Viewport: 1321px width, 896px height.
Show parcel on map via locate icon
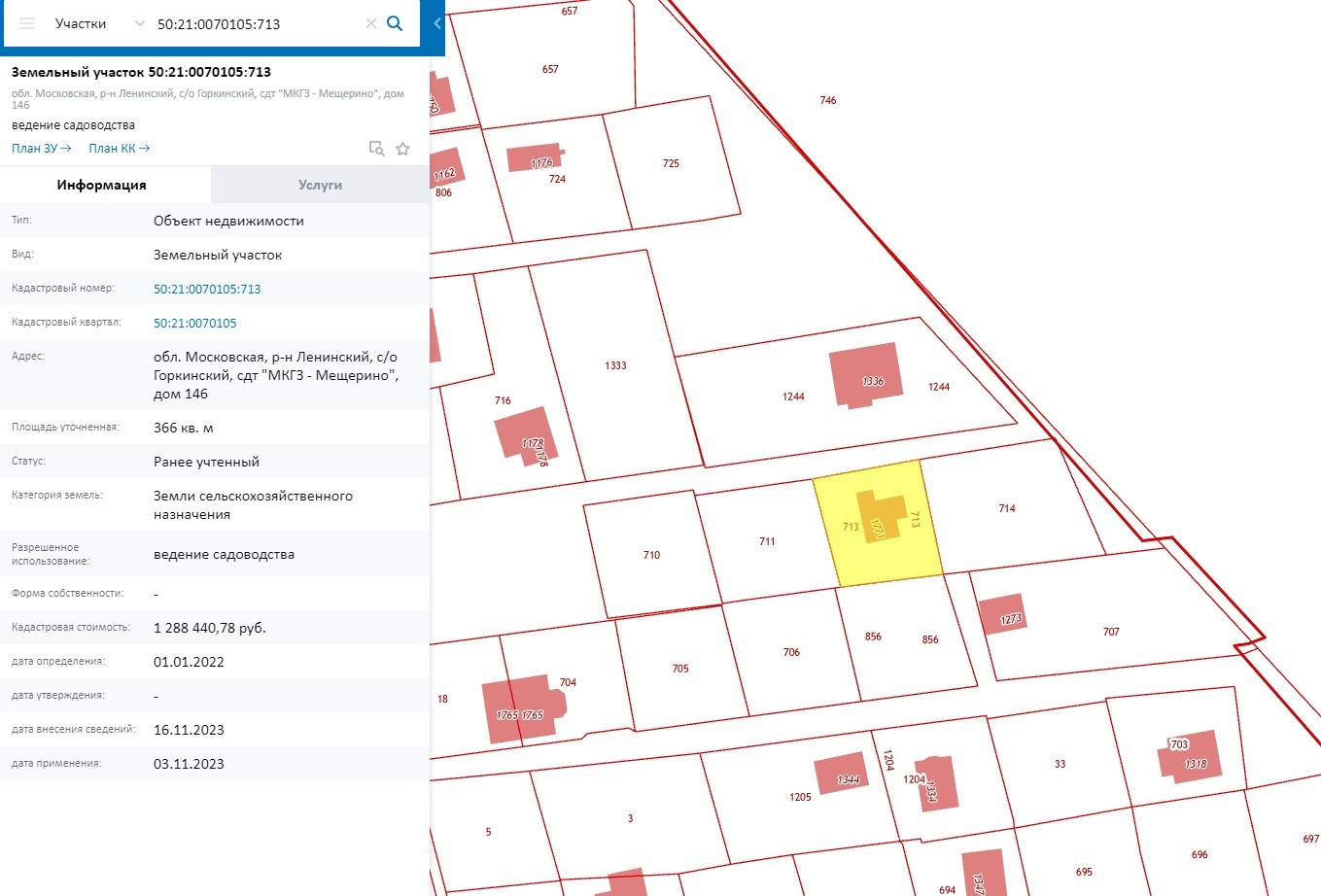pos(376,148)
